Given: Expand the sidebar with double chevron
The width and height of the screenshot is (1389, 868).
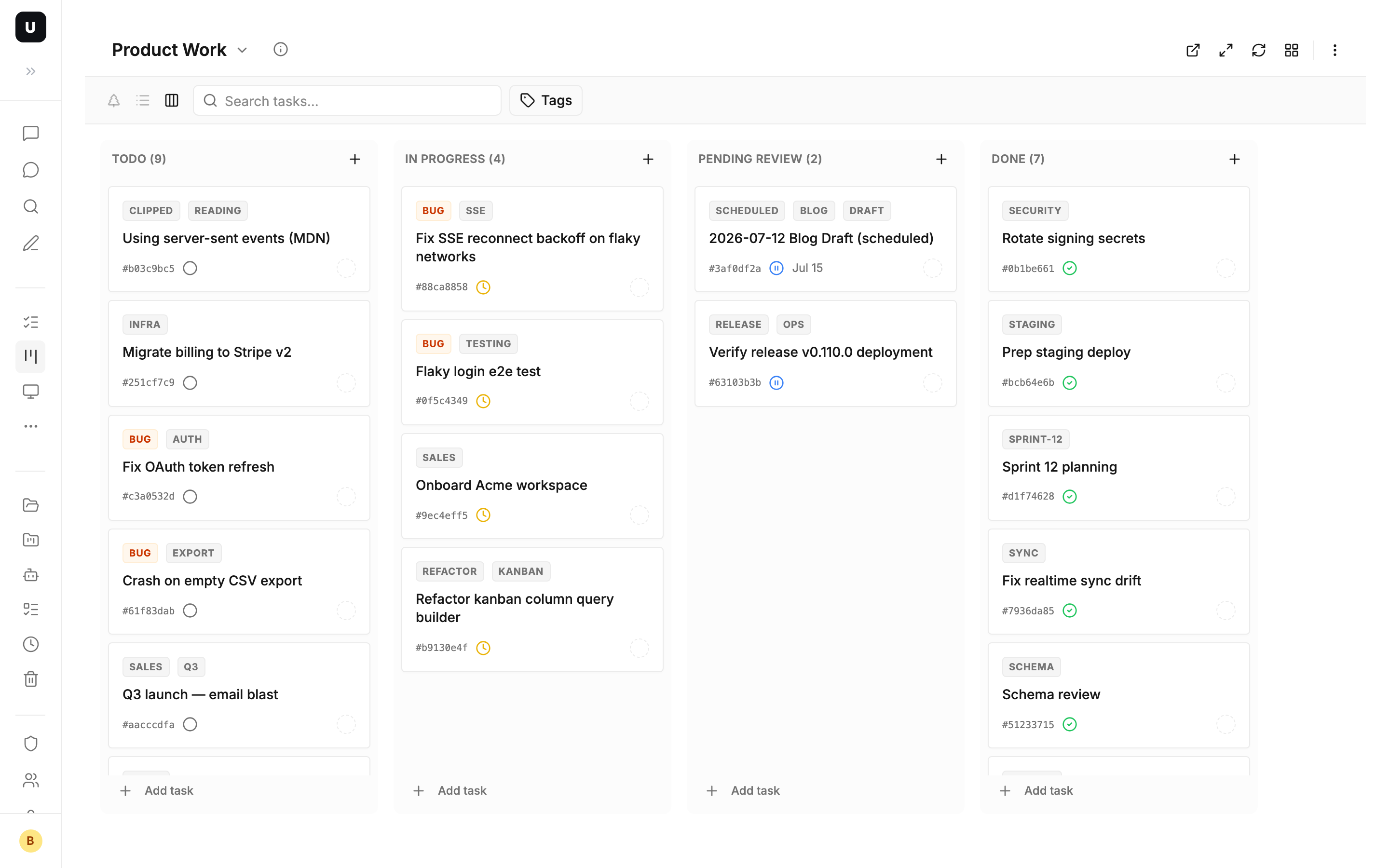Looking at the screenshot, I should coord(30,71).
